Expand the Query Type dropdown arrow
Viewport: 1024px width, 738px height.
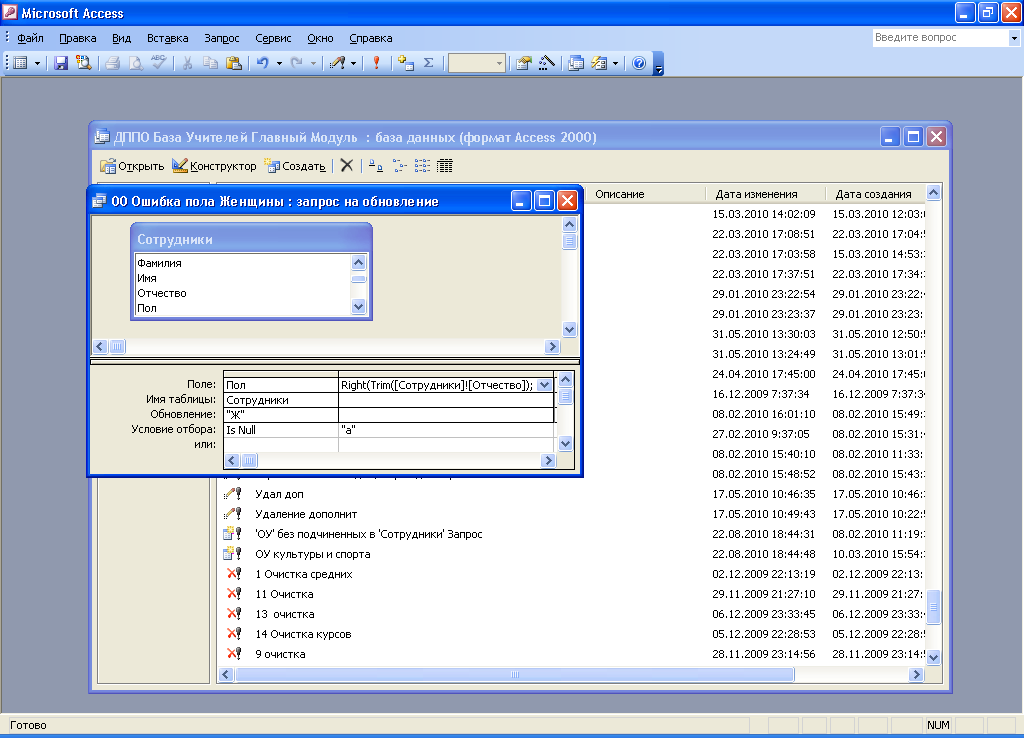coord(353,63)
